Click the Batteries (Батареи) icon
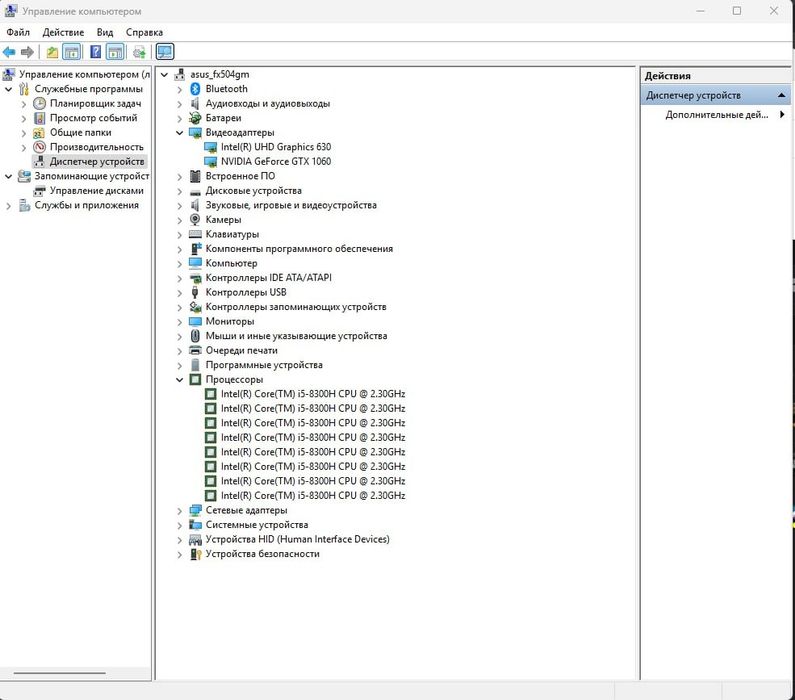 click(x=195, y=118)
